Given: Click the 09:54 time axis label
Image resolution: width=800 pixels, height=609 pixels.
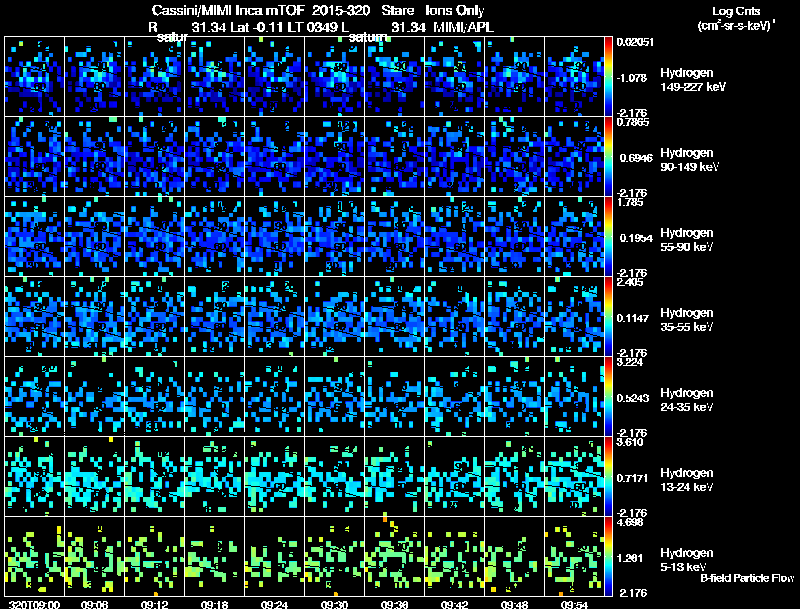Looking at the screenshot, I should pos(574,605).
